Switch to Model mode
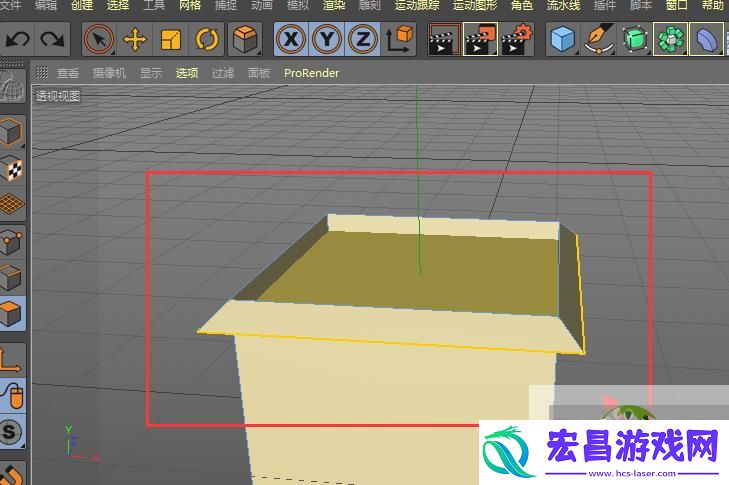 [x=12, y=132]
